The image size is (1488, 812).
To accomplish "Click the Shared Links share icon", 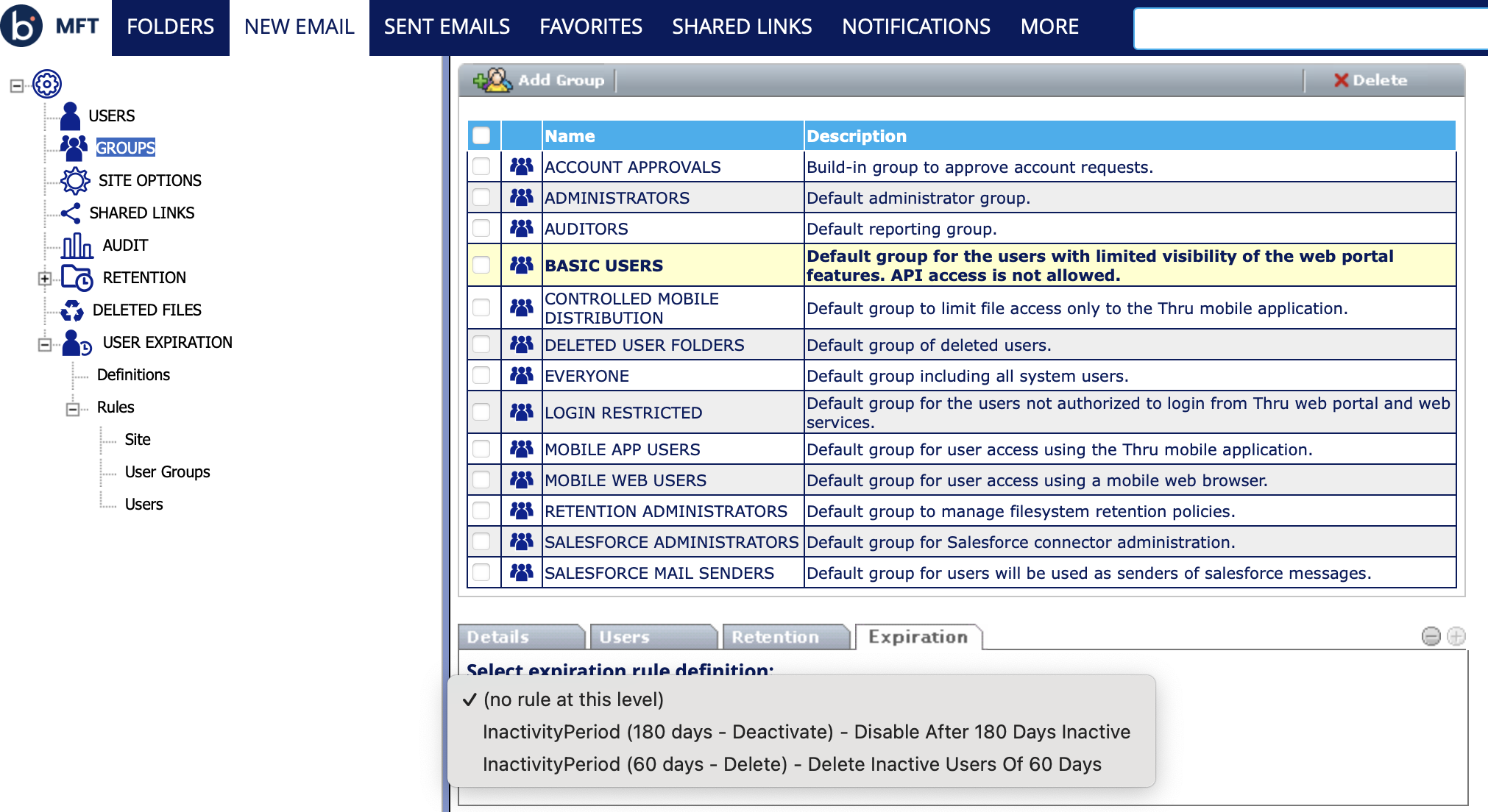I will 71,213.
